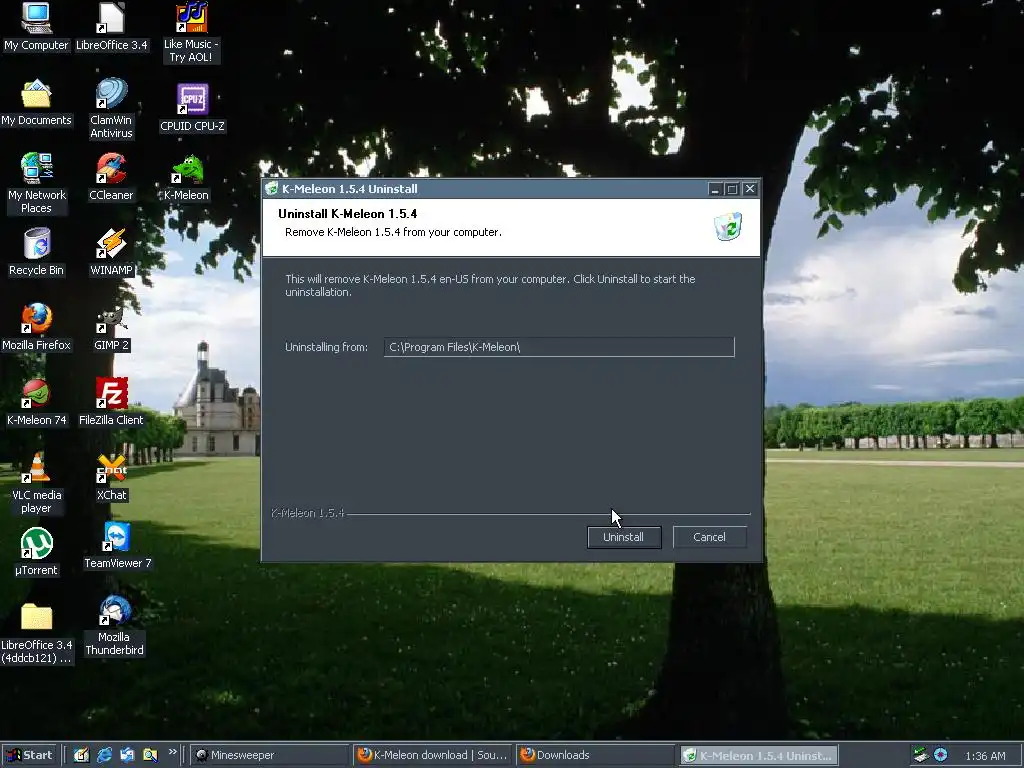Click the Uninstall button
The height and width of the screenshot is (768, 1024).
[x=624, y=537]
